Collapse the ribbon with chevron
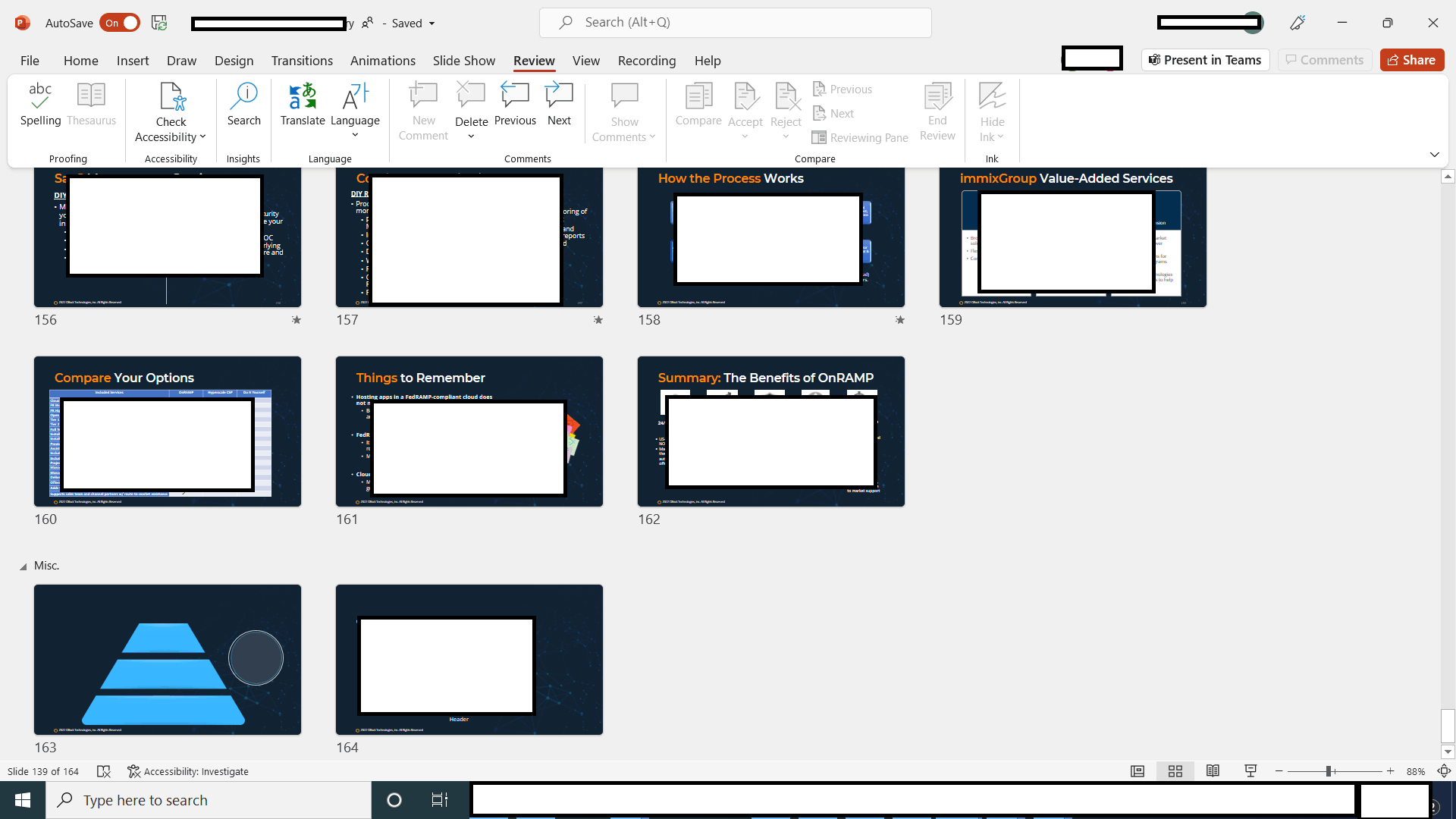Image resolution: width=1456 pixels, height=819 pixels. (x=1434, y=155)
